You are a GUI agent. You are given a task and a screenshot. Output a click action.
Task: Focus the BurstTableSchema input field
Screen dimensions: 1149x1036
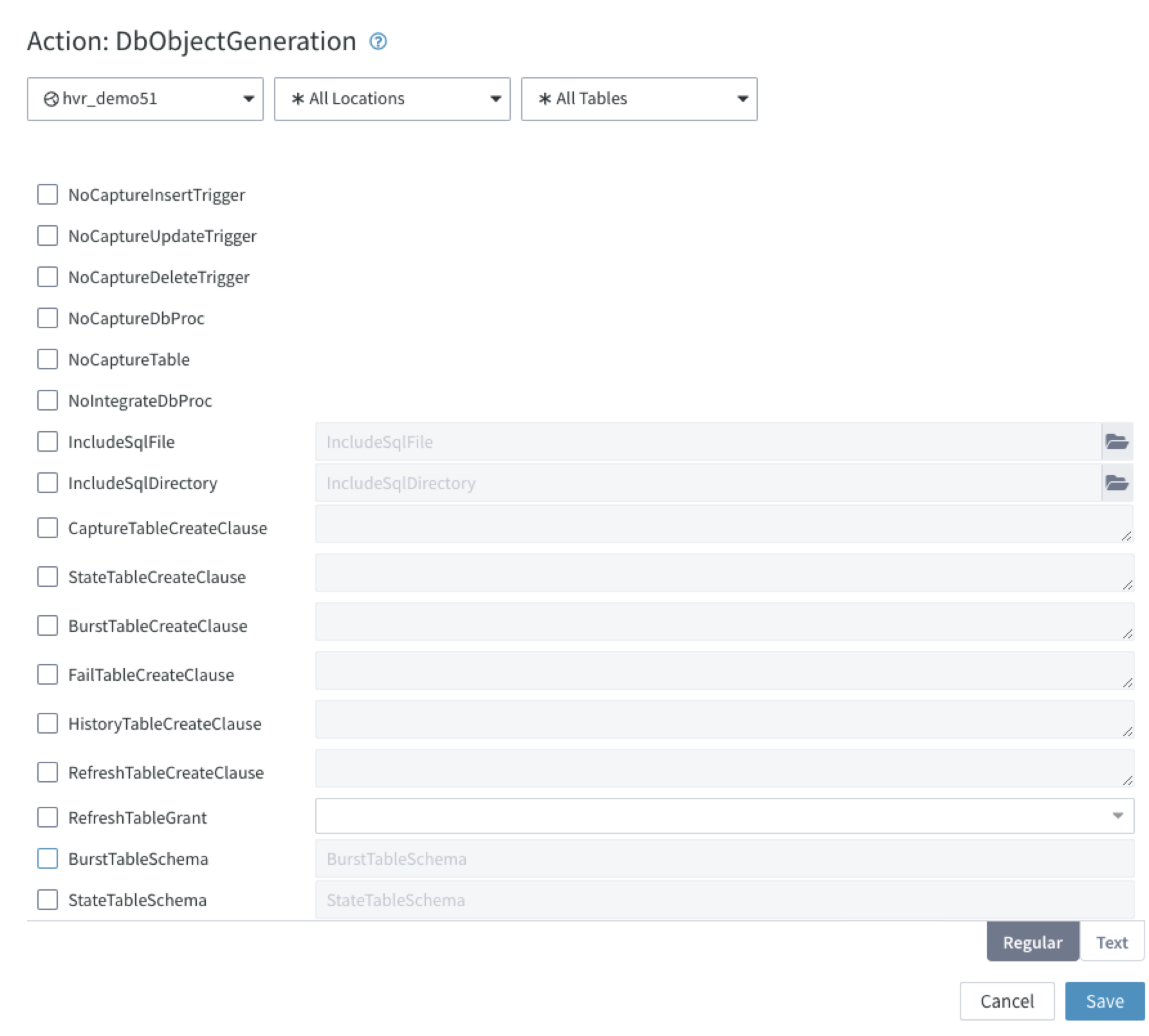click(724, 858)
